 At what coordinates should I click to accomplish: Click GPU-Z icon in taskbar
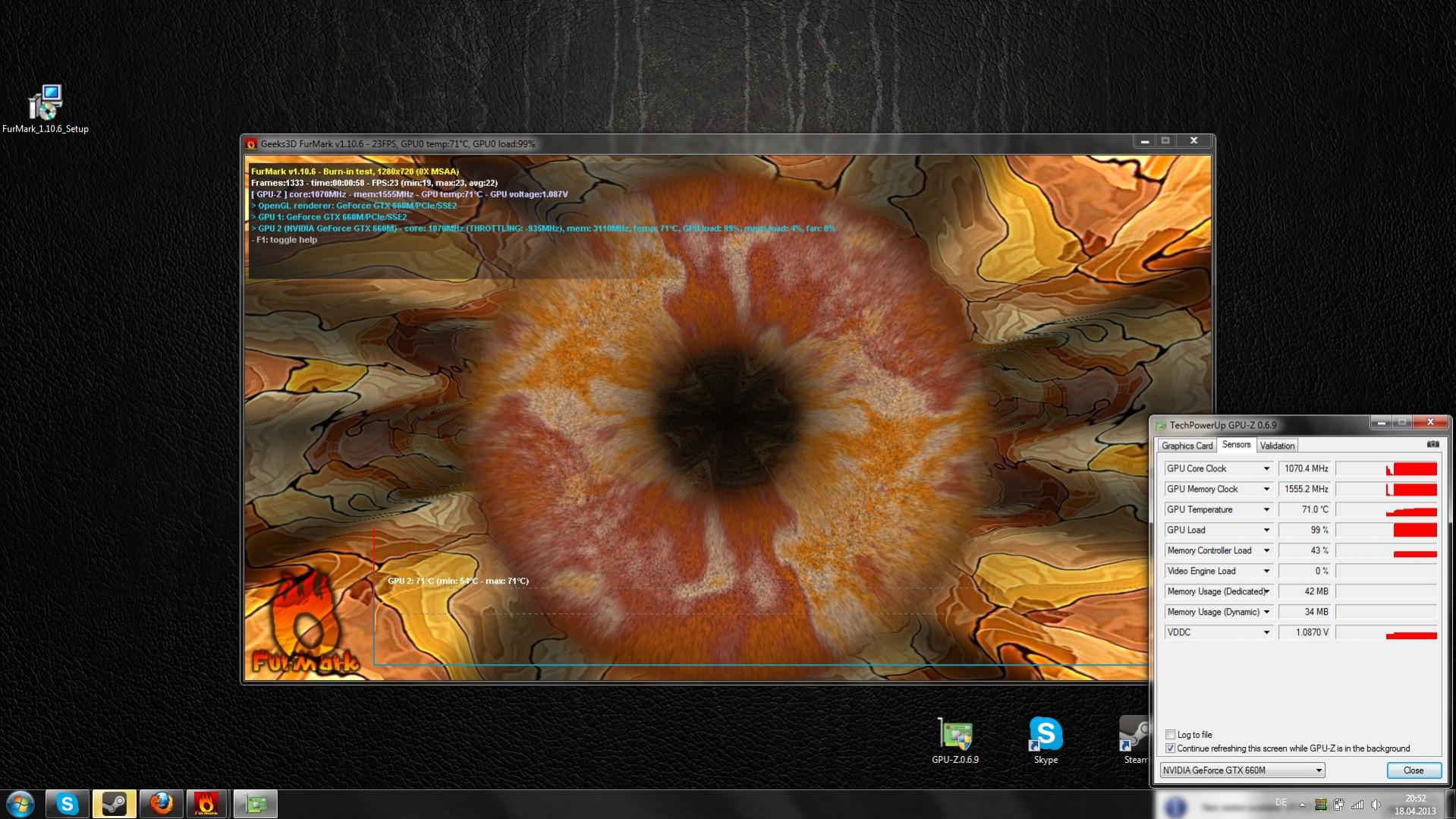pos(255,804)
